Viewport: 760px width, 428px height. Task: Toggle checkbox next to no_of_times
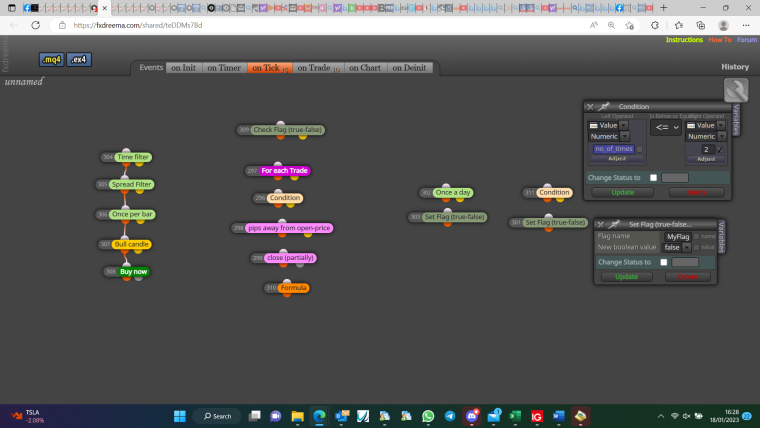(639, 149)
